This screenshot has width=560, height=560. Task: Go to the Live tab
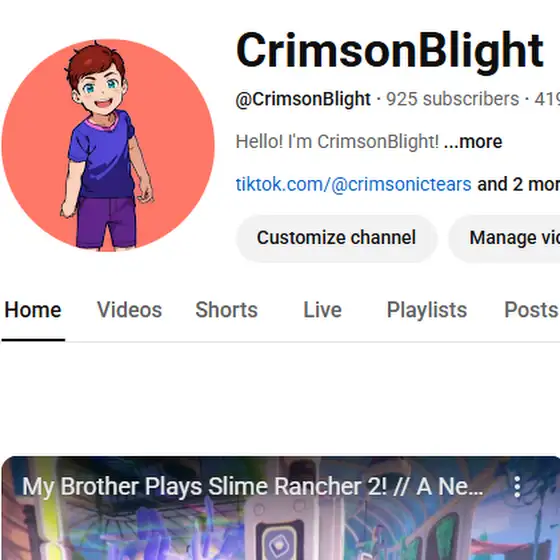[x=322, y=310]
